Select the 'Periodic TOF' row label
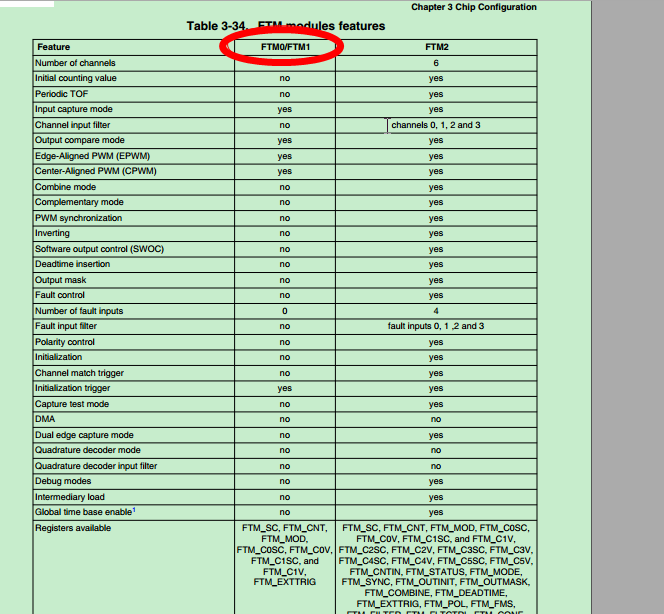664x614 pixels. [x=61, y=94]
